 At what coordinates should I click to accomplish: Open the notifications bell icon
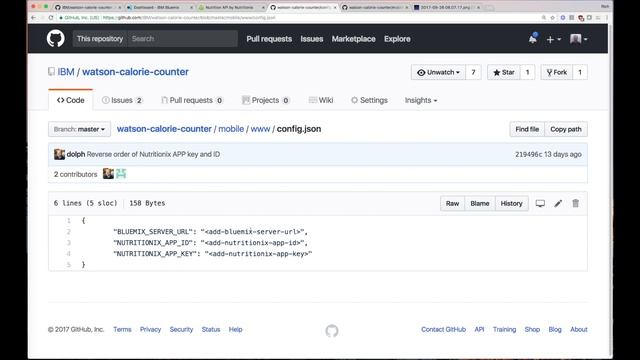[x=532, y=39]
